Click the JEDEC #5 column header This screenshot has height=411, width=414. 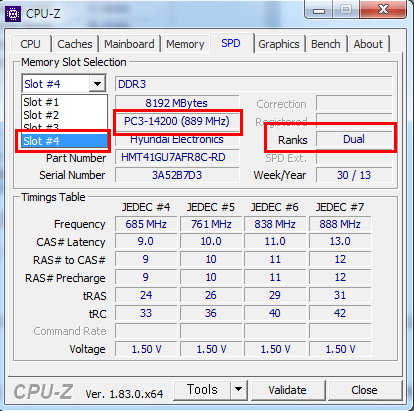click(211, 207)
